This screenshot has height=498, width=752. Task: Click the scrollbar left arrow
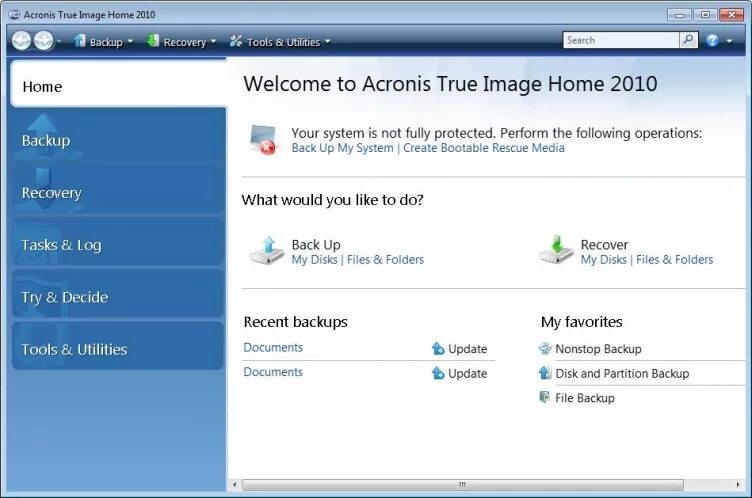click(235, 485)
